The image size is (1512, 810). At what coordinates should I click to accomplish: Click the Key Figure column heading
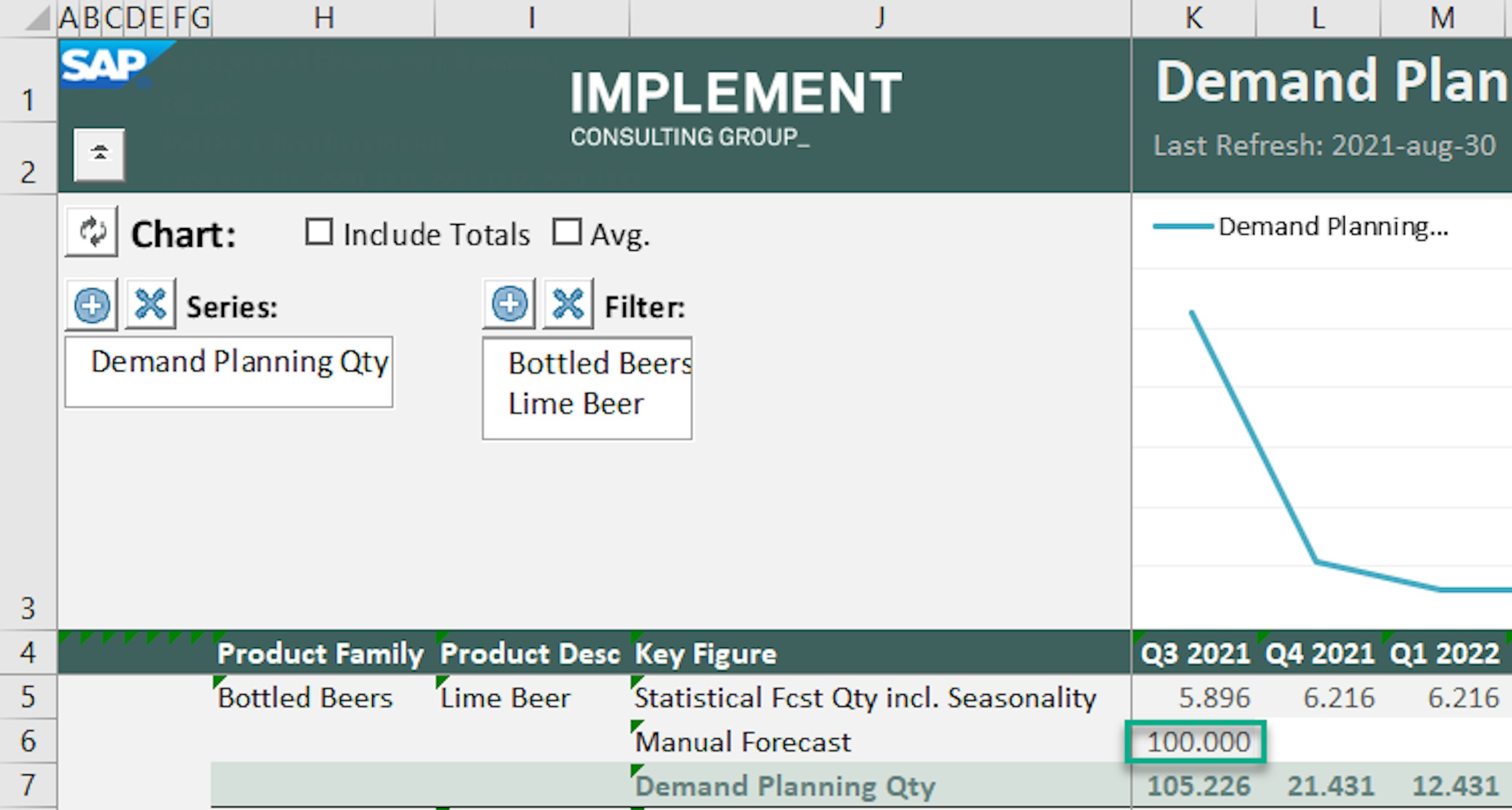tap(705, 653)
